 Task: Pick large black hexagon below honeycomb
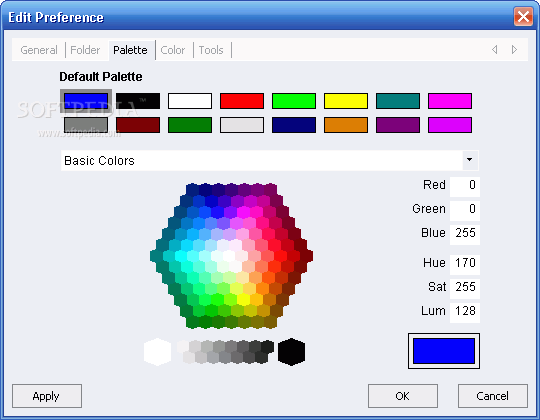coord(291,352)
